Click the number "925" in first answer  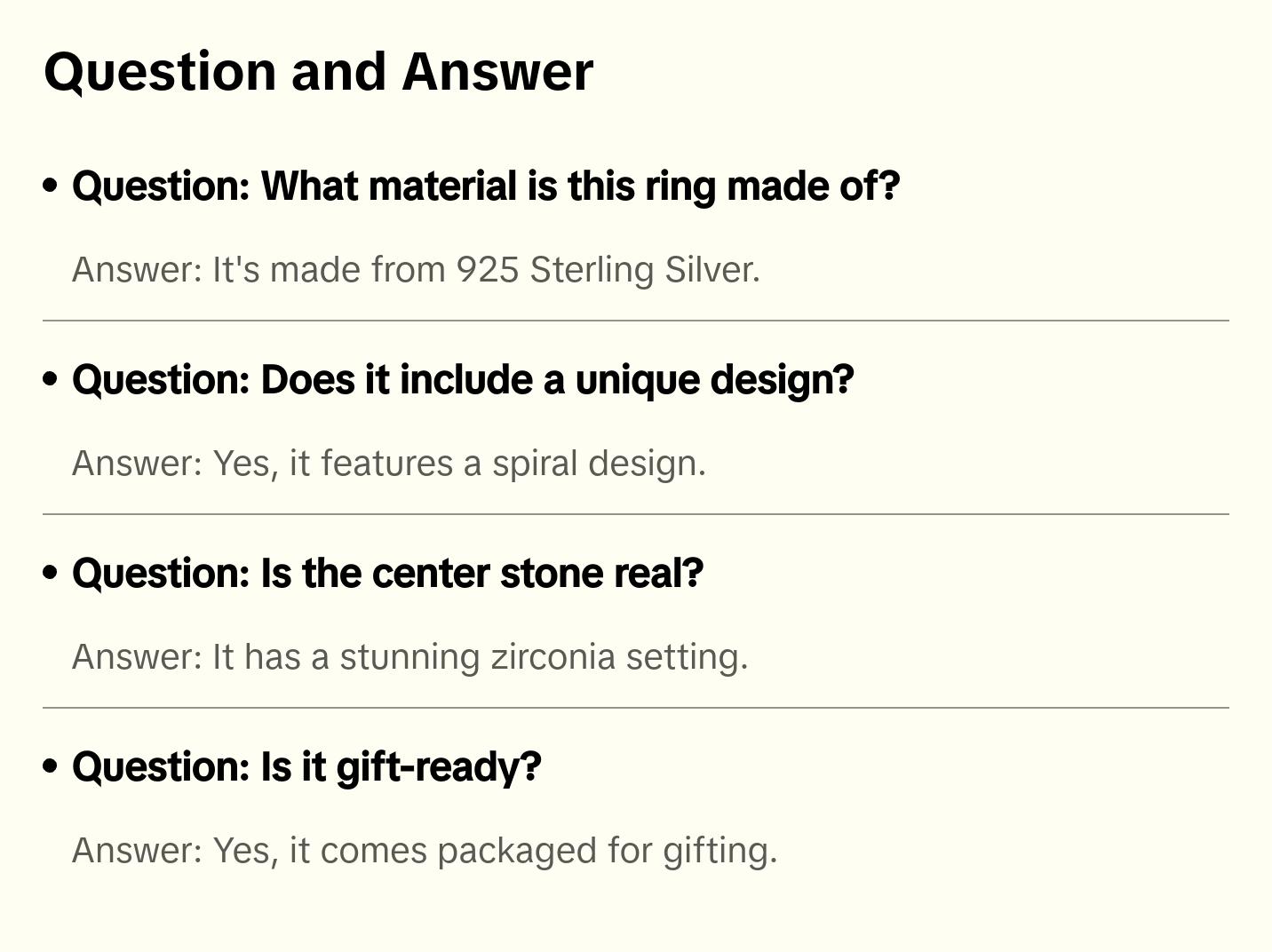(487, 270)
